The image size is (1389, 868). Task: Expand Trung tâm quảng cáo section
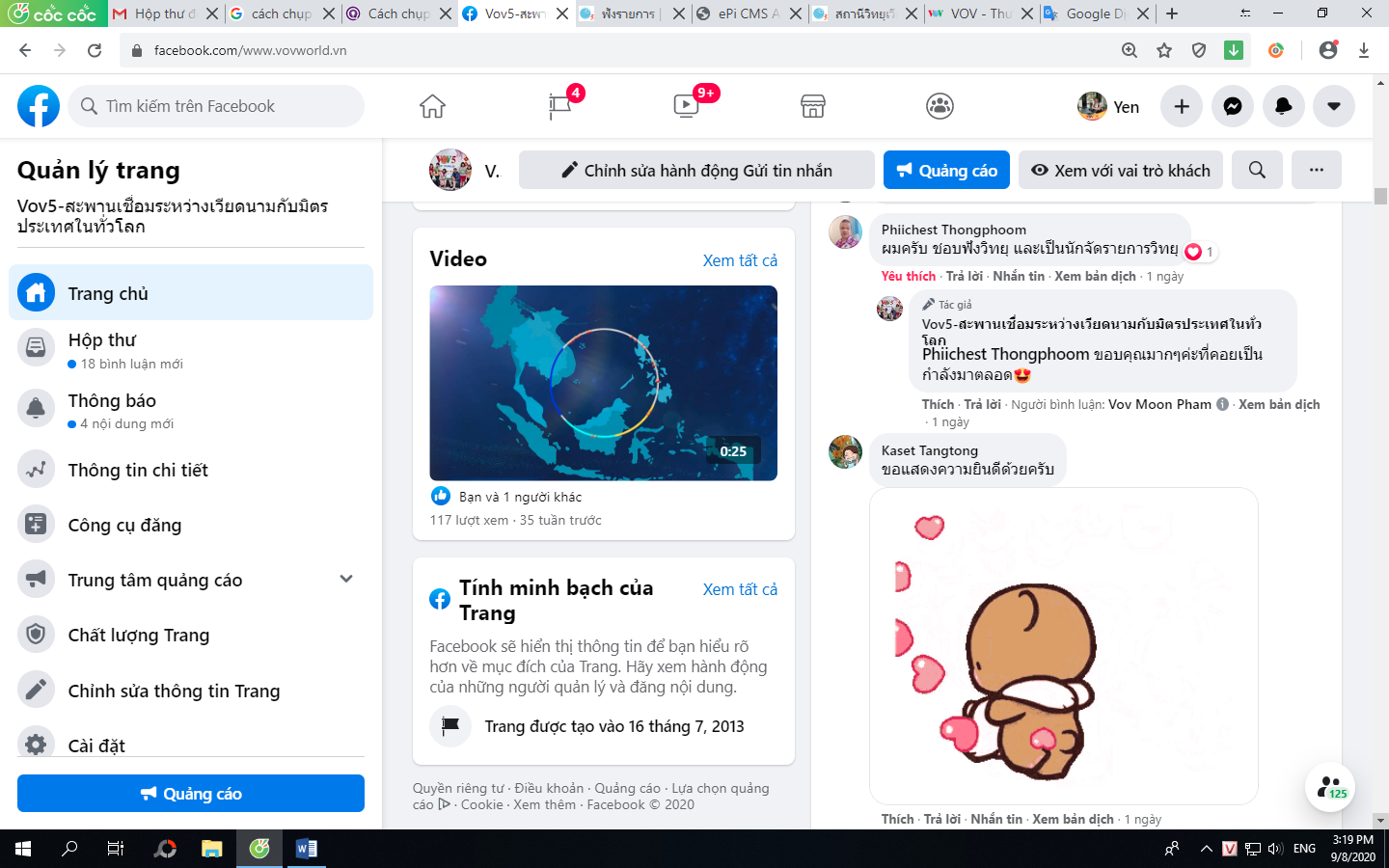(x=346, y=580)
